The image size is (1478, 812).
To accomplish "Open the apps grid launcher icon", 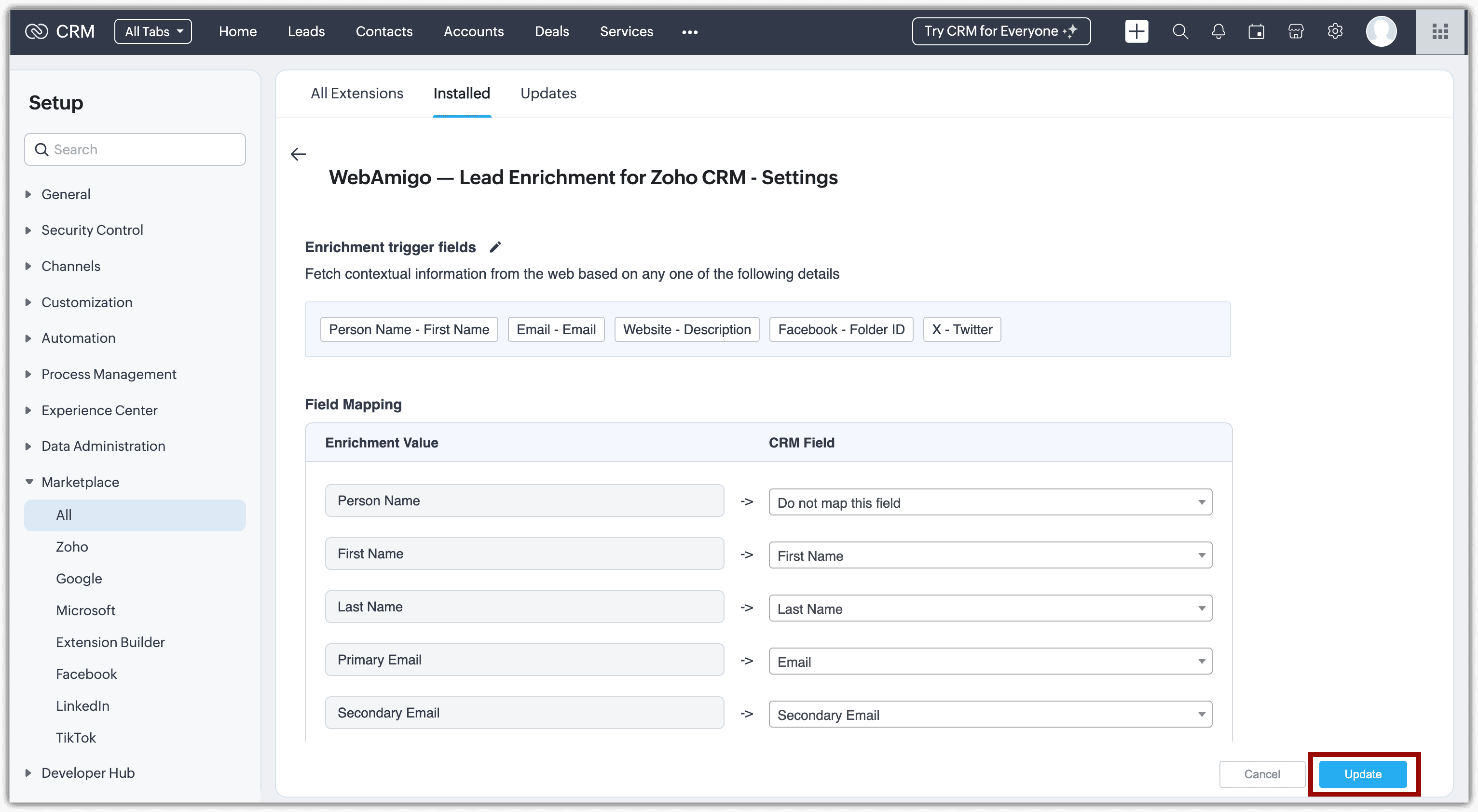I will (x=1440, y=31).
